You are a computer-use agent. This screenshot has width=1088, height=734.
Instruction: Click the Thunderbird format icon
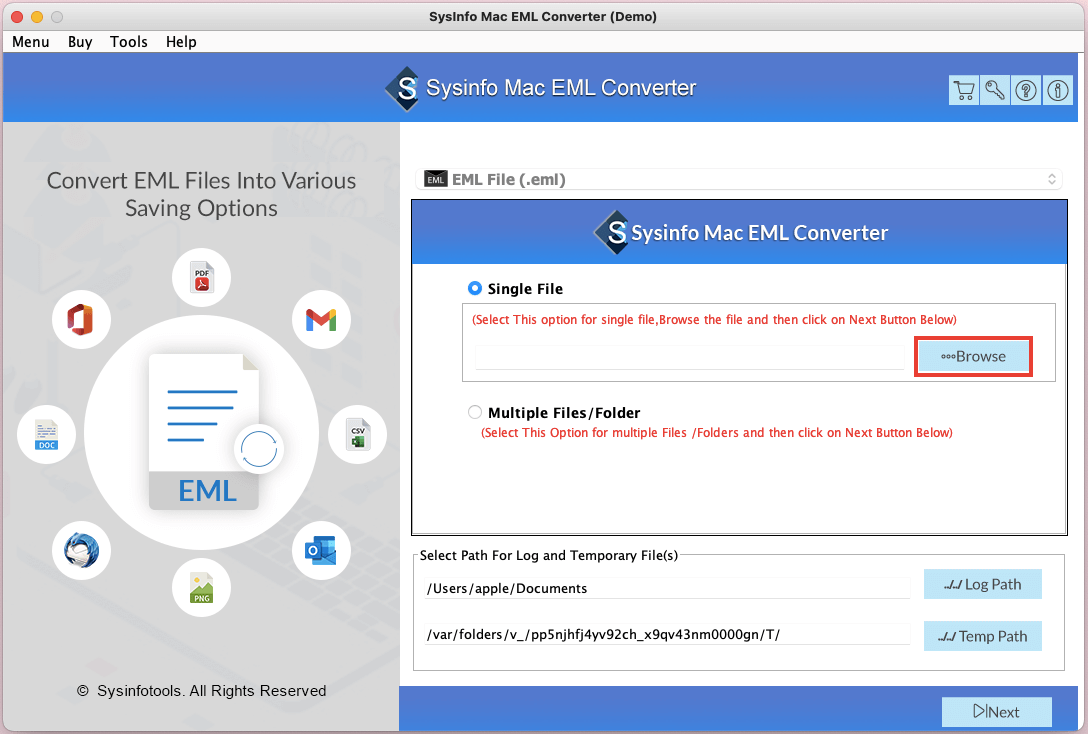[x=81, y=551]
